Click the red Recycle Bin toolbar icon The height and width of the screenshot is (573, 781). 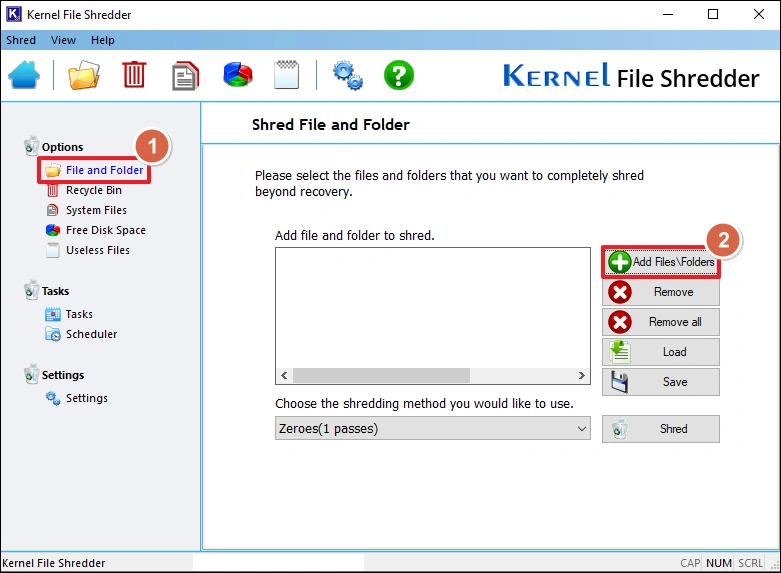[134, 76]
